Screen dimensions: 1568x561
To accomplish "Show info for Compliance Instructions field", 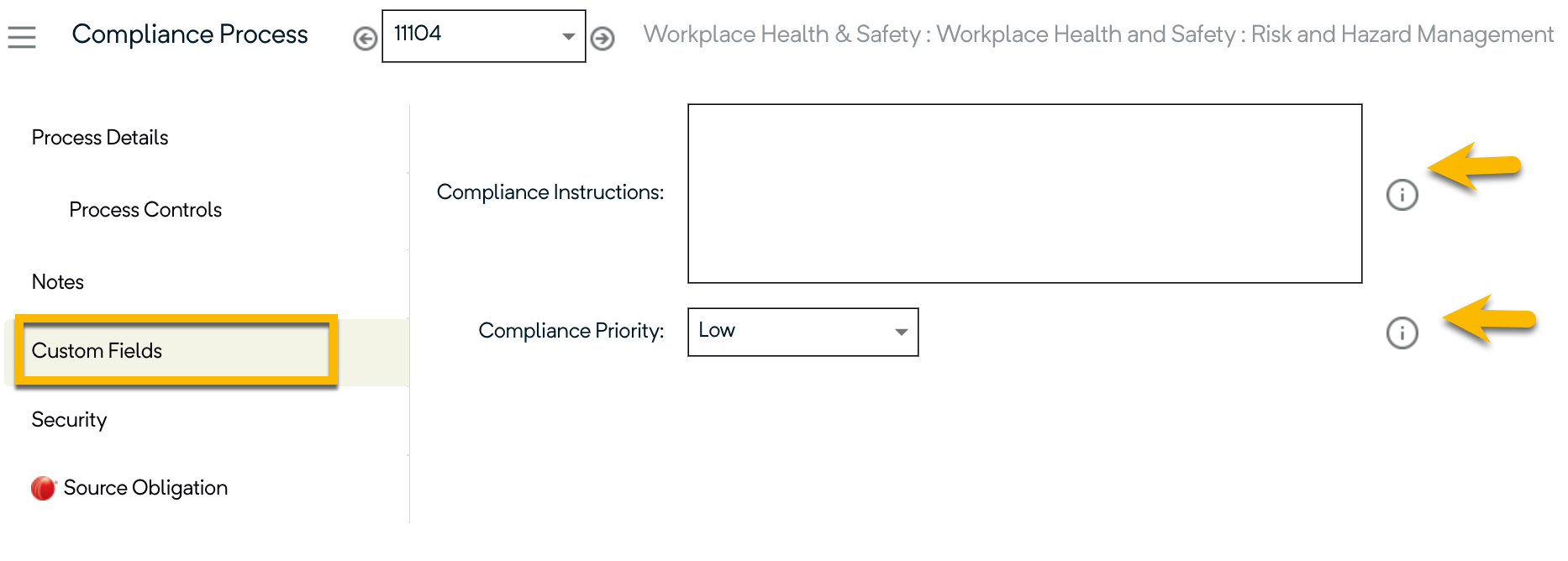I will tap(1402, 195).
